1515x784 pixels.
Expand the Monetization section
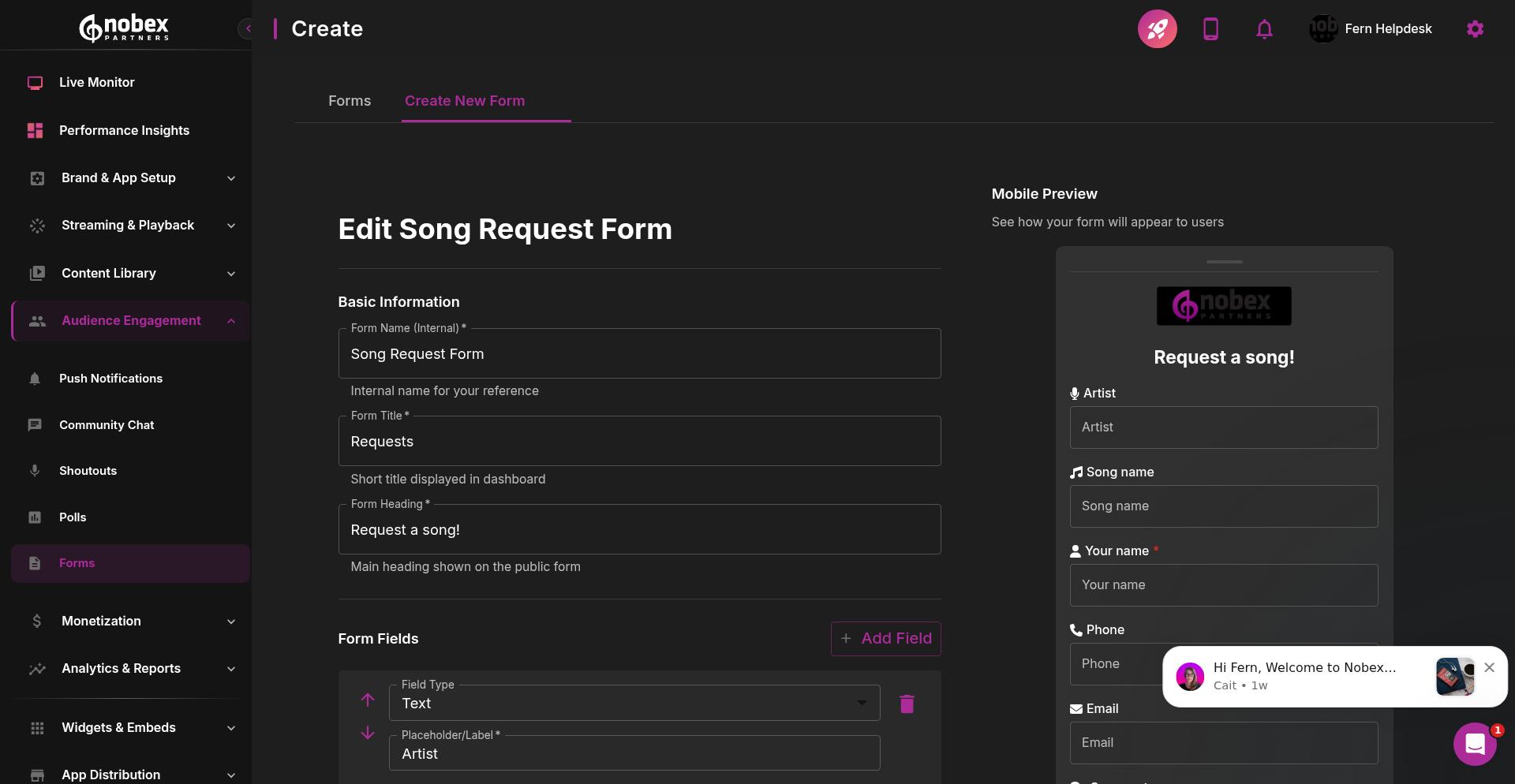click(100, 621)
